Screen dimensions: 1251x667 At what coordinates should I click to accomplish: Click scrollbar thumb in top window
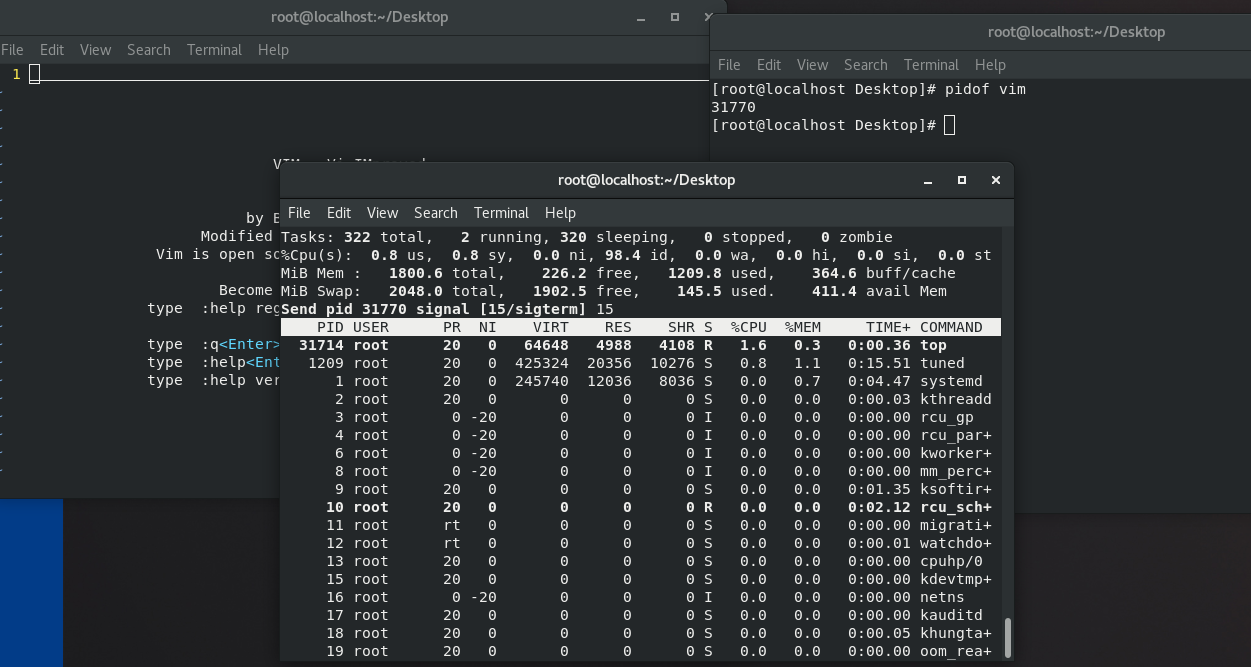(x=1008, y=636)
